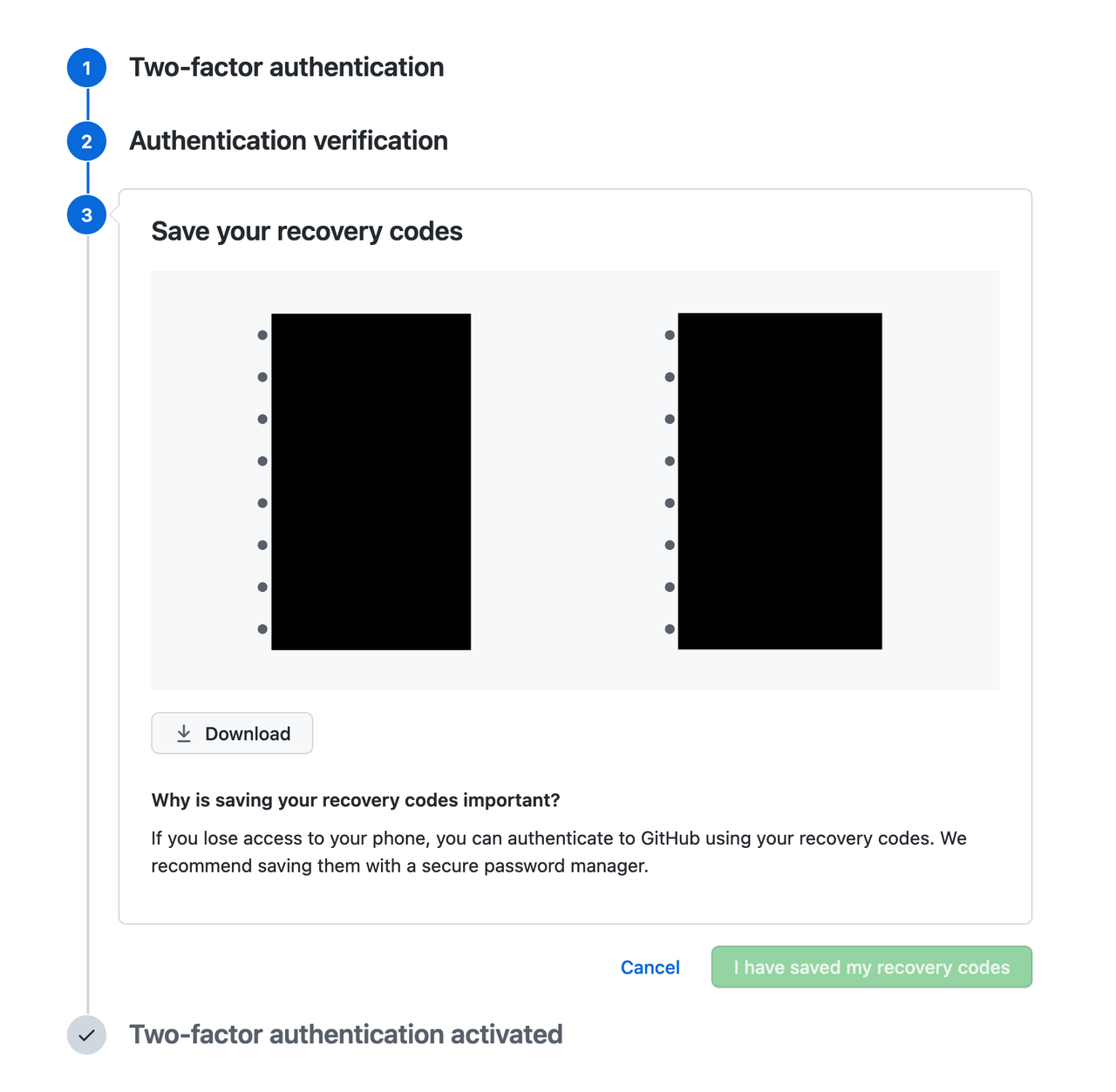Click the download arrow icon
This screenshot has width=1116, height=1092.
point(184,734)
